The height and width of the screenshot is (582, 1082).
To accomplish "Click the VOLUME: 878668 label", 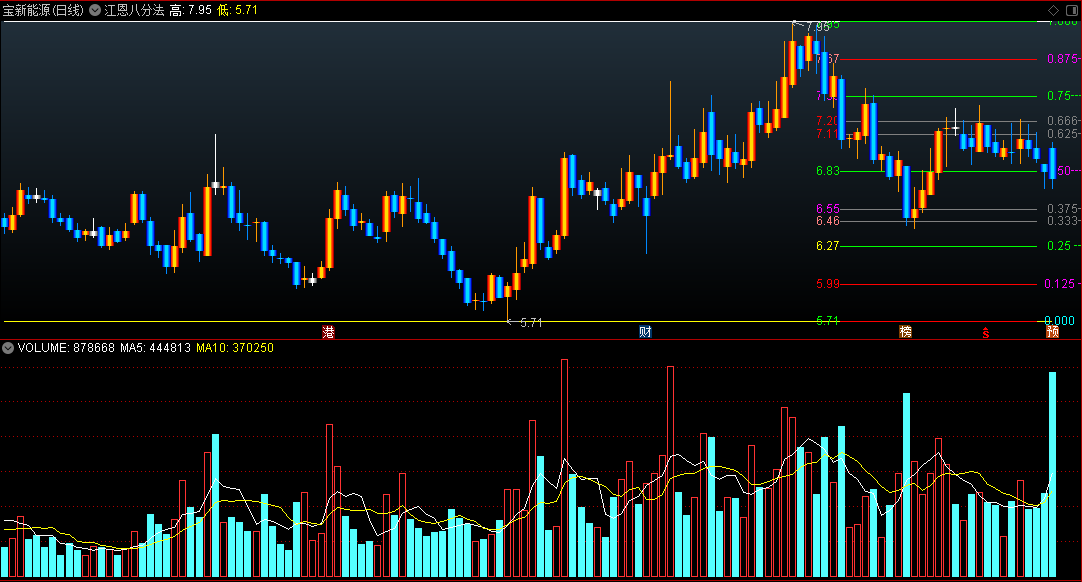I will tap(66, 348).
